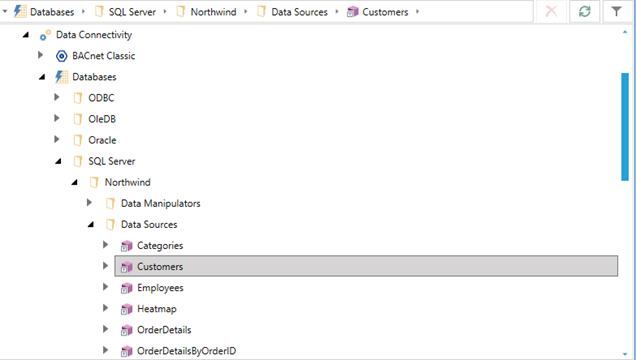Click the Heatmap data source icon

(127, 309)
